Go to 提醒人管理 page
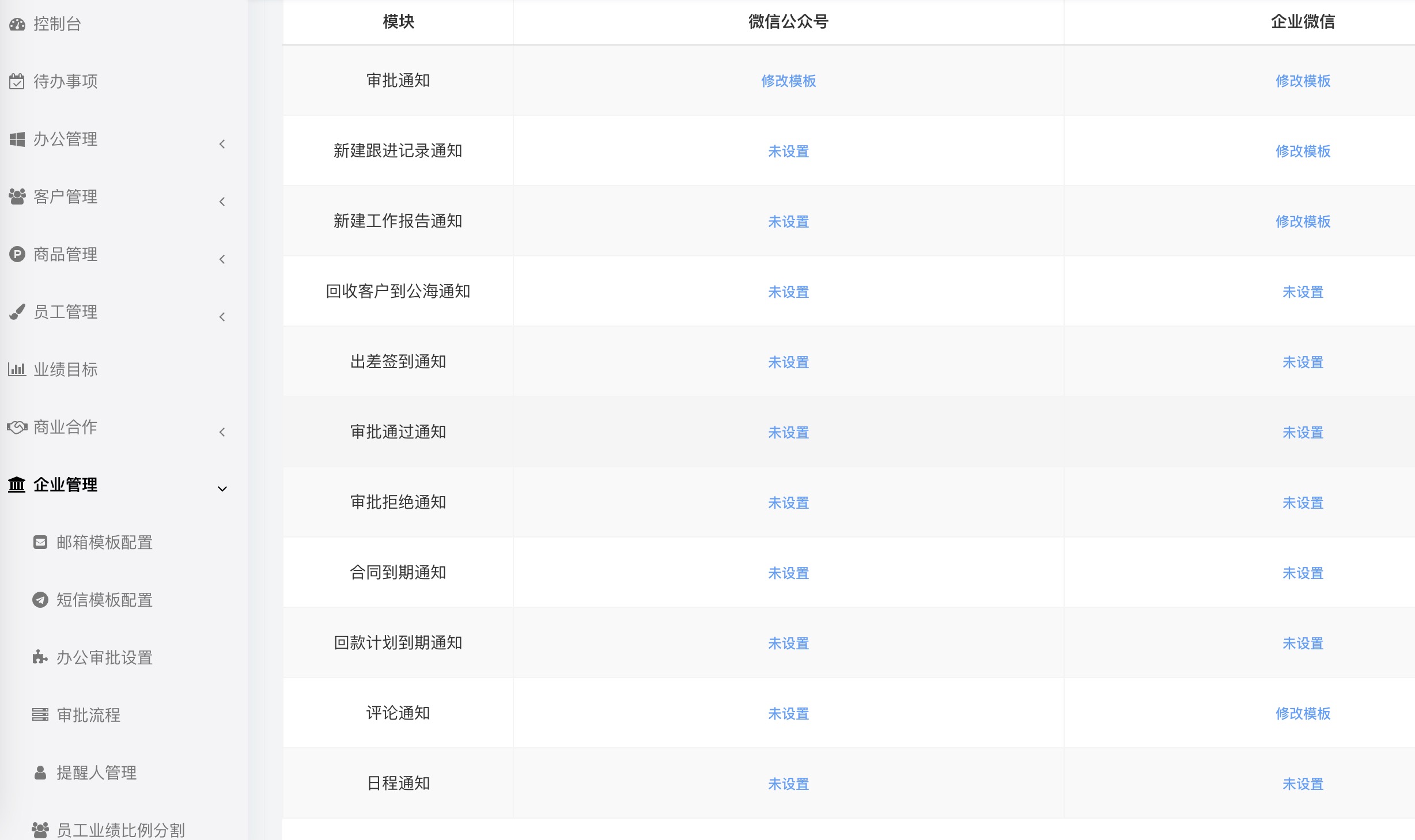The image size is (1415, 840). 96,773
